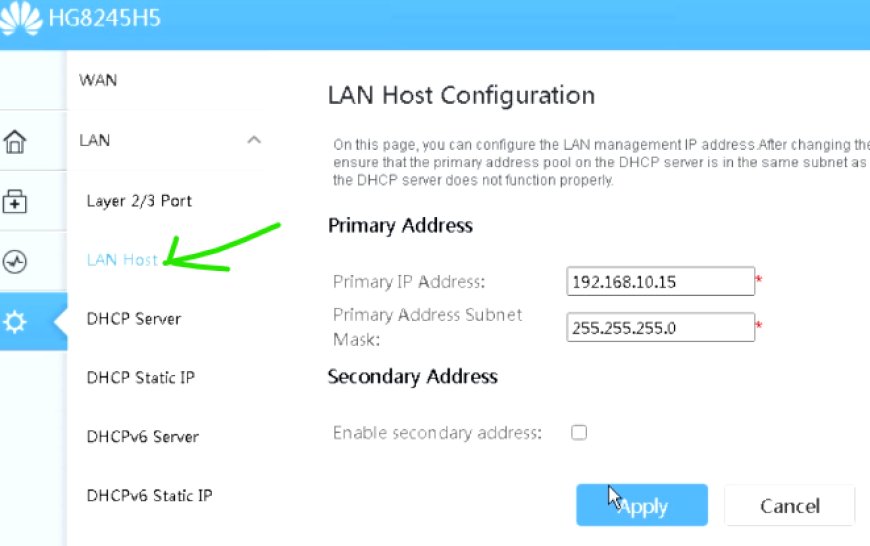The height and width of the screenshot is (546, 870).
Task: Open DHCPv6 Static IP settings
Action: click(x=150, y=496)
